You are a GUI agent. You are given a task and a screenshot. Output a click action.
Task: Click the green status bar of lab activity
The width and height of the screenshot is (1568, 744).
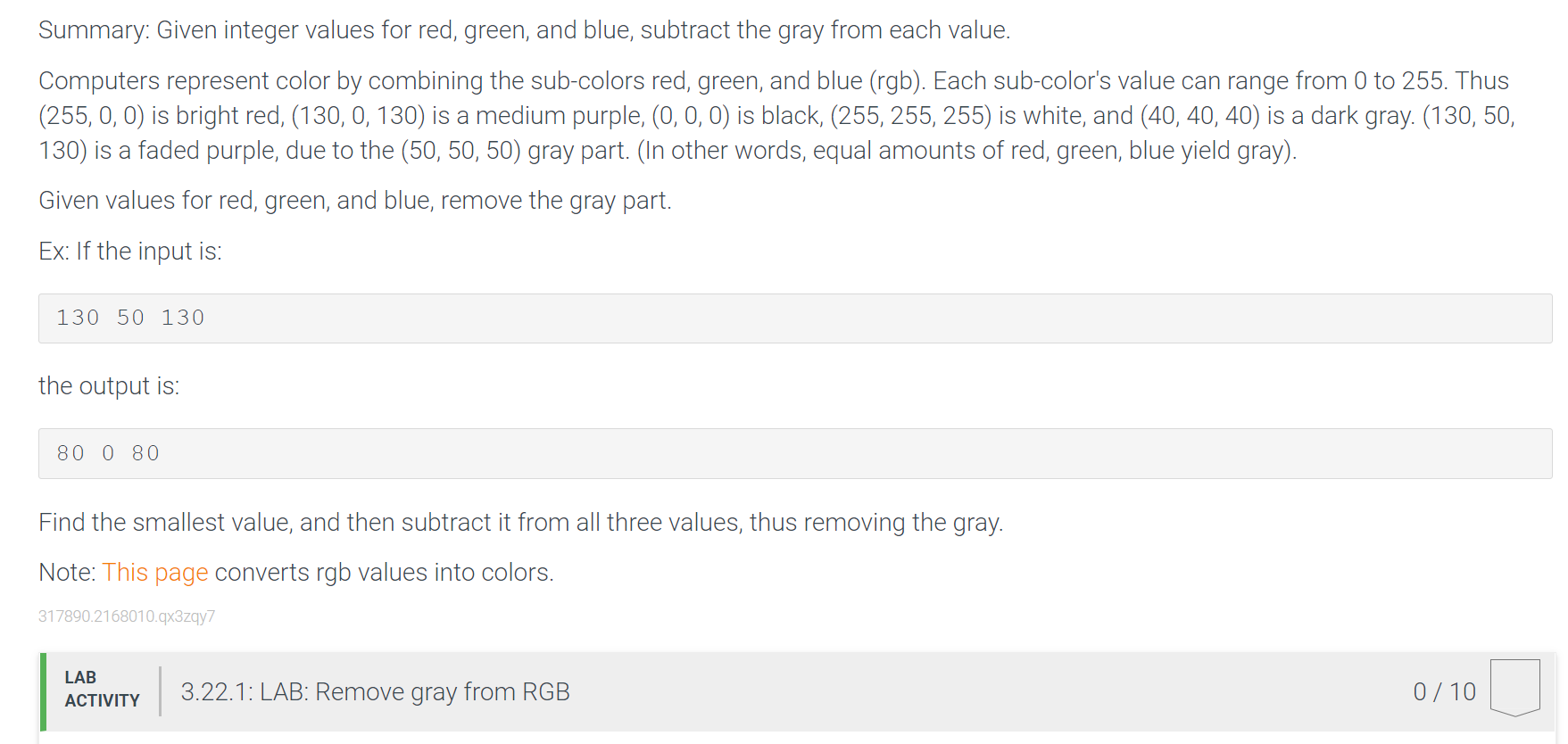[x=43, y=692]
